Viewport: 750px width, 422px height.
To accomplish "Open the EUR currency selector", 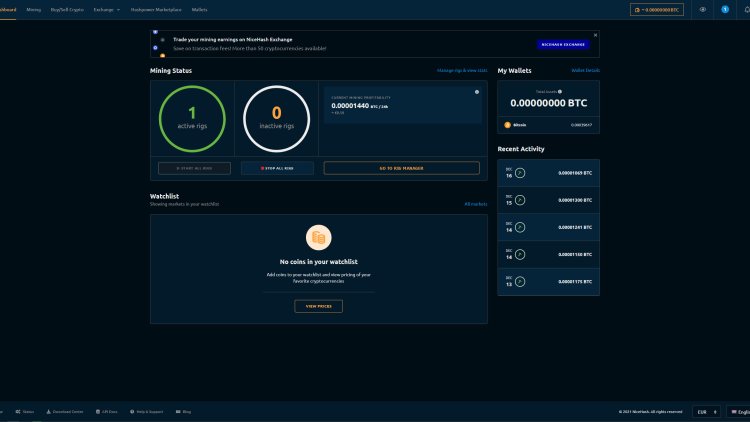I will pos(708,411).
